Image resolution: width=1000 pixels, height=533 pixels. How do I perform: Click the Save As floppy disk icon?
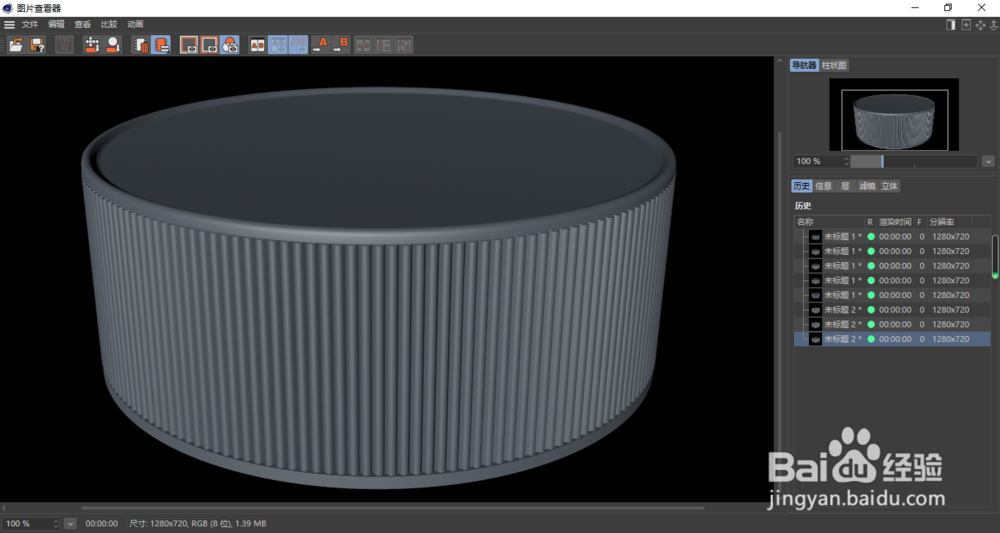coord(38,45)
